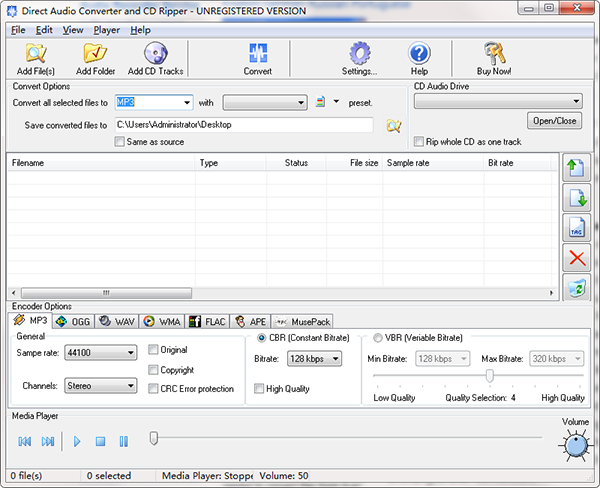
Task: Switch to the WAV encoder tab
Action: [x=117, y=322]
